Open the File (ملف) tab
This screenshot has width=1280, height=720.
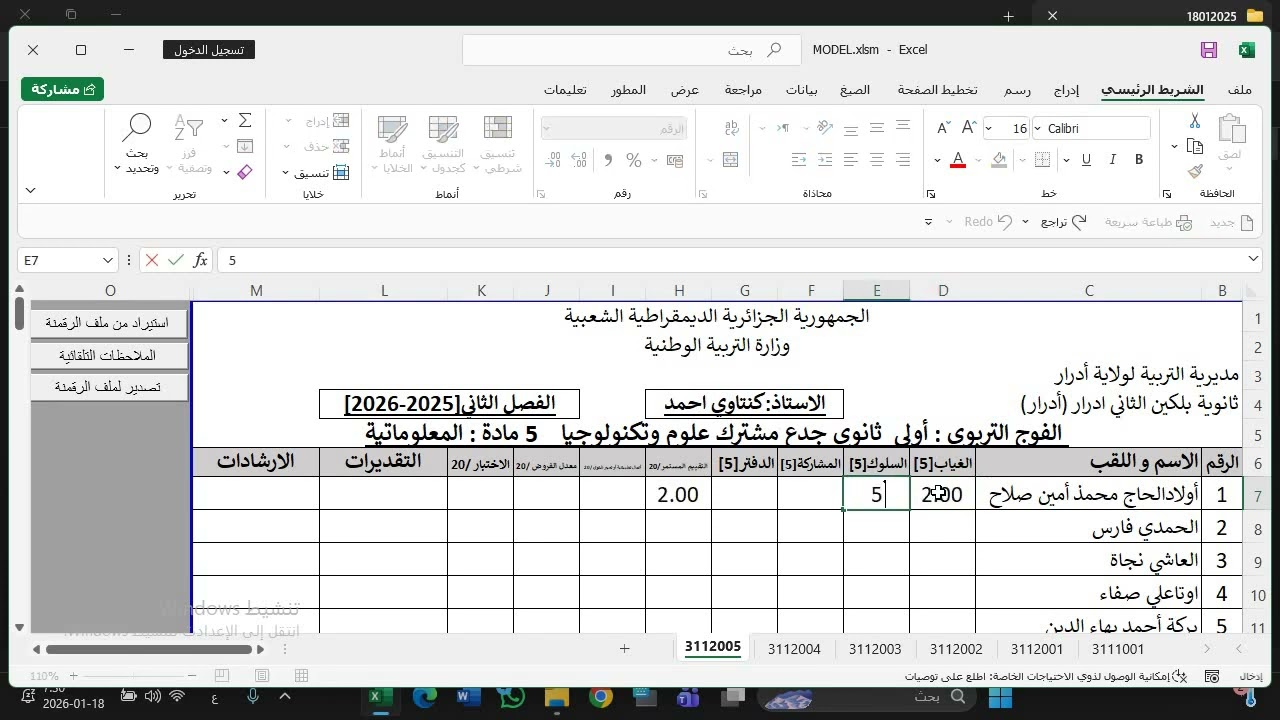coord(1240,90)
